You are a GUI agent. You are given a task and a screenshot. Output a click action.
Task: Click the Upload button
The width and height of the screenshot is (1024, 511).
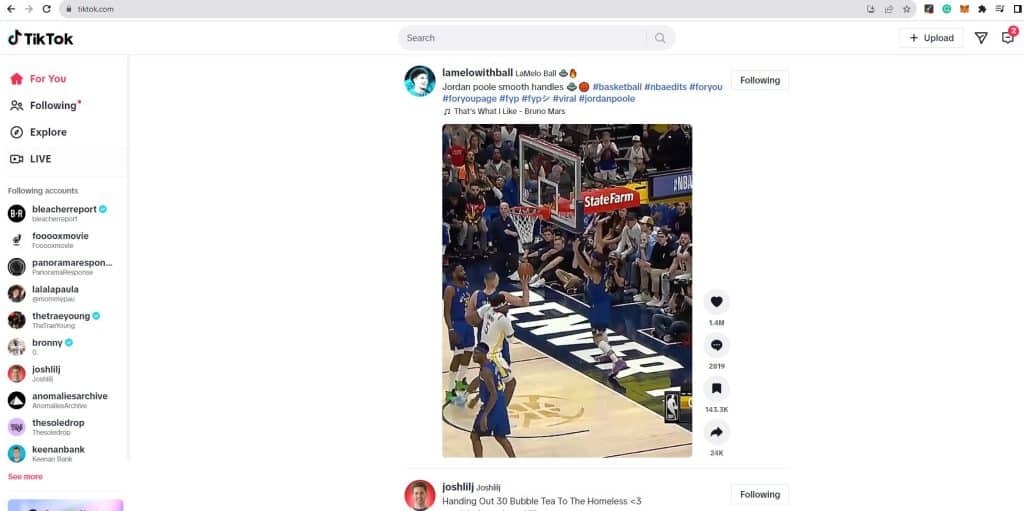coord(931,38)
